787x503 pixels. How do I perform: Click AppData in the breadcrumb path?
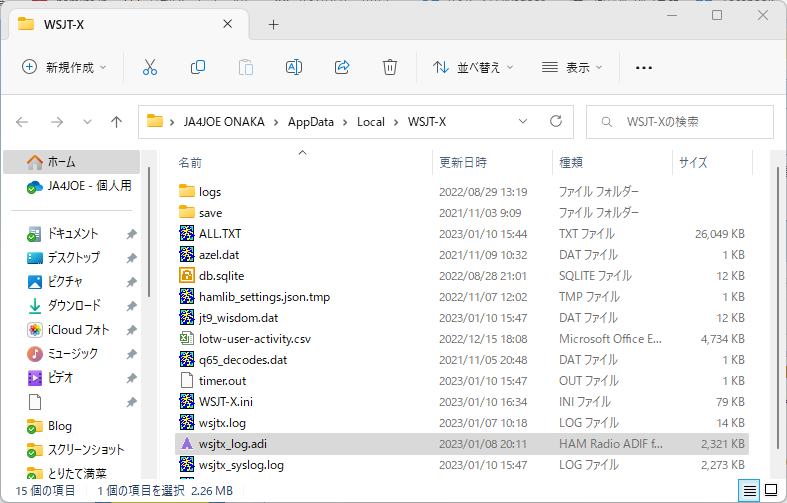click(x=311, y=122)
